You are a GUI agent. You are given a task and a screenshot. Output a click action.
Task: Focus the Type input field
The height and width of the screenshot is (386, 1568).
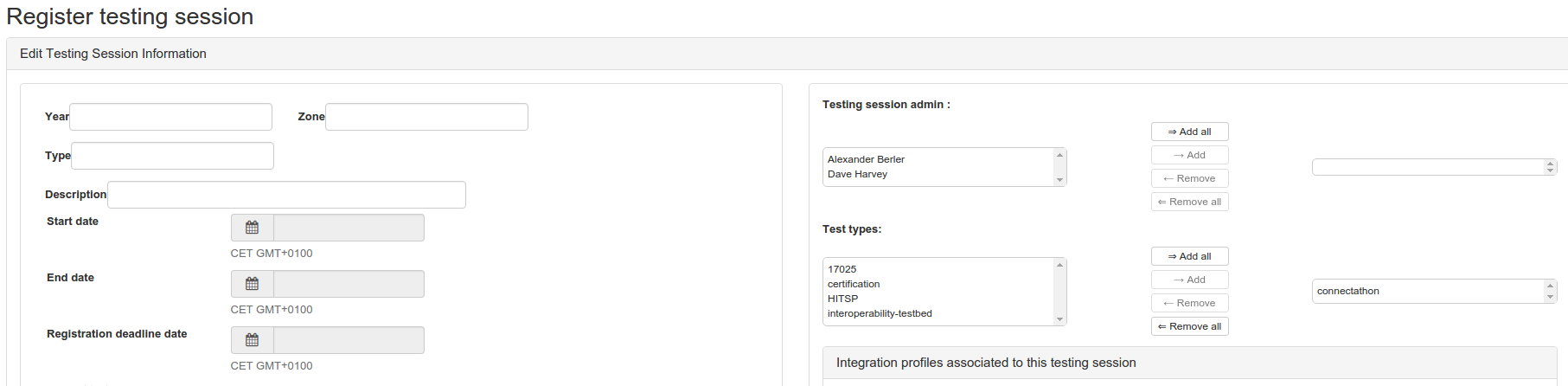pyautogui.click(x=172, y=156)
